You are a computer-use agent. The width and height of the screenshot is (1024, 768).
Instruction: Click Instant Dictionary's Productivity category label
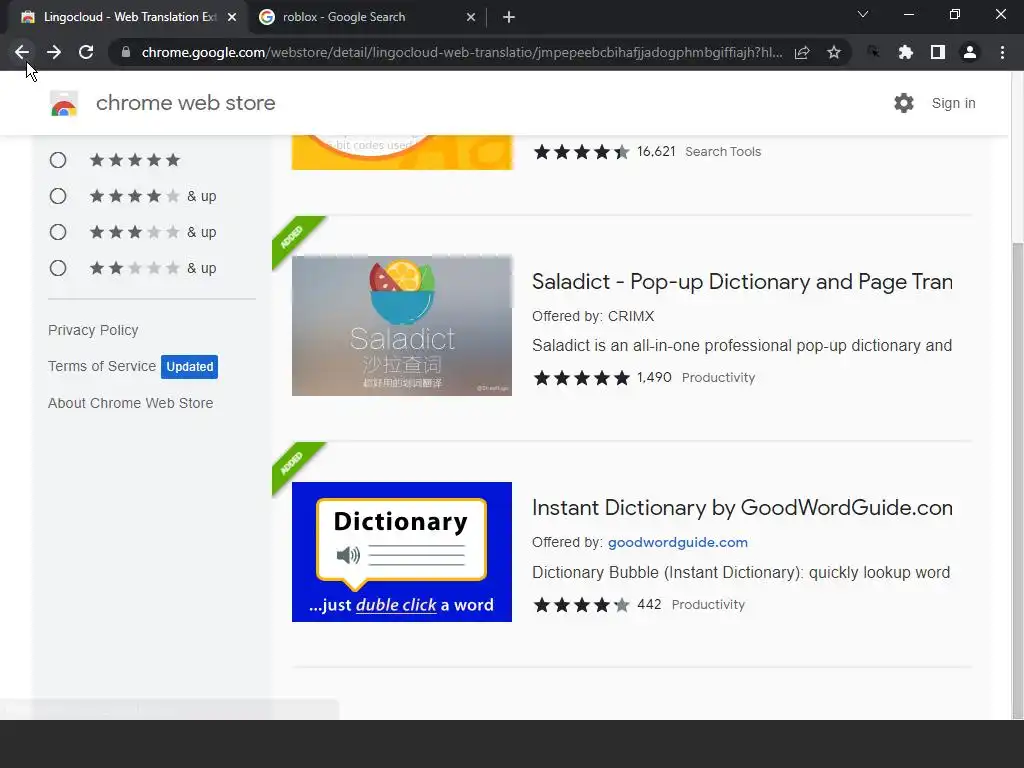pos(708,605)
